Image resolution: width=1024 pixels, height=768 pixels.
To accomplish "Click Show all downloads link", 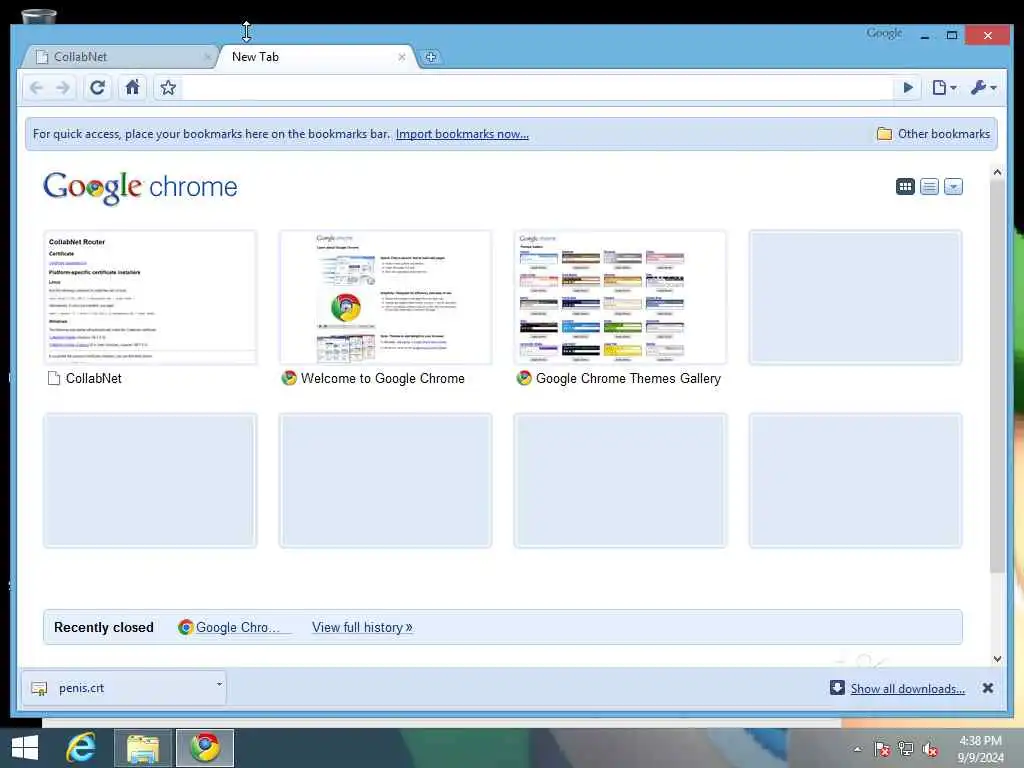I will coord(907,689).
